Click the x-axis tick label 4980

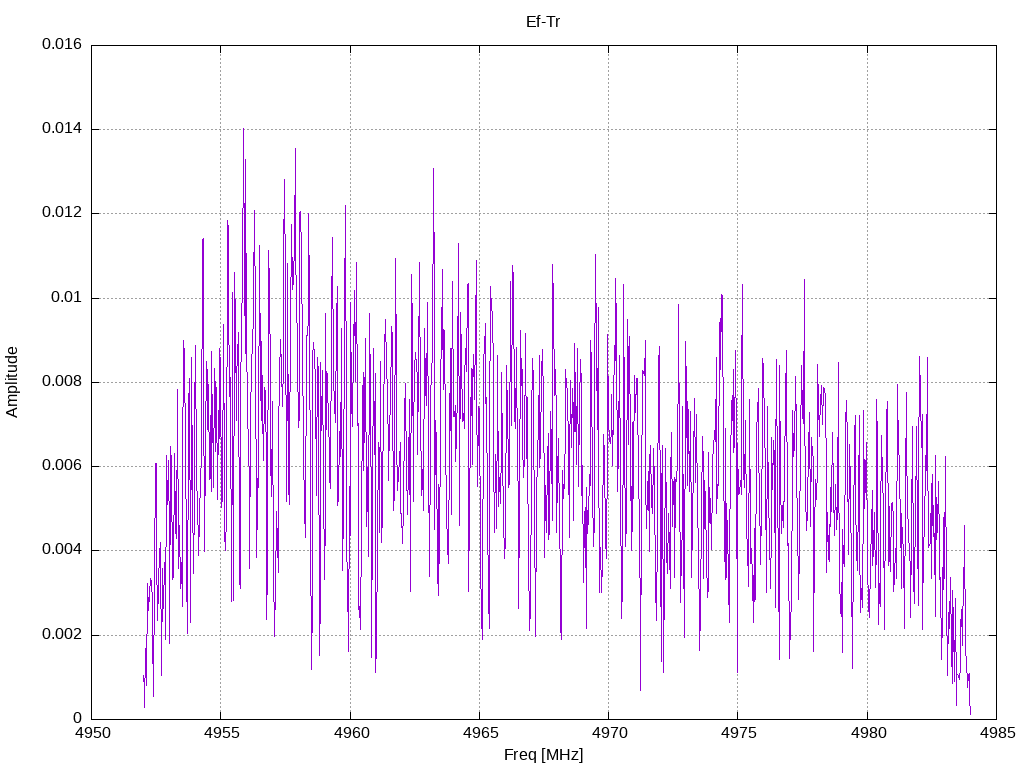point(868,733)
